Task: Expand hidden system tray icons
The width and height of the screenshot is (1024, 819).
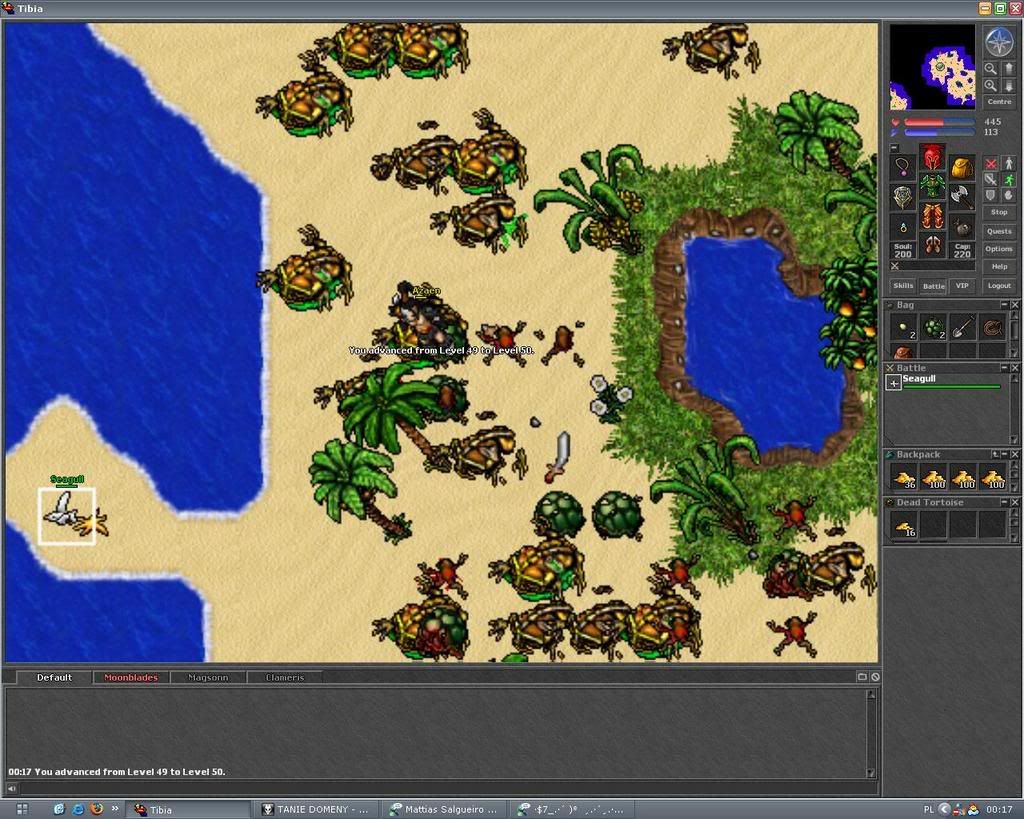Action: point(944,809)
